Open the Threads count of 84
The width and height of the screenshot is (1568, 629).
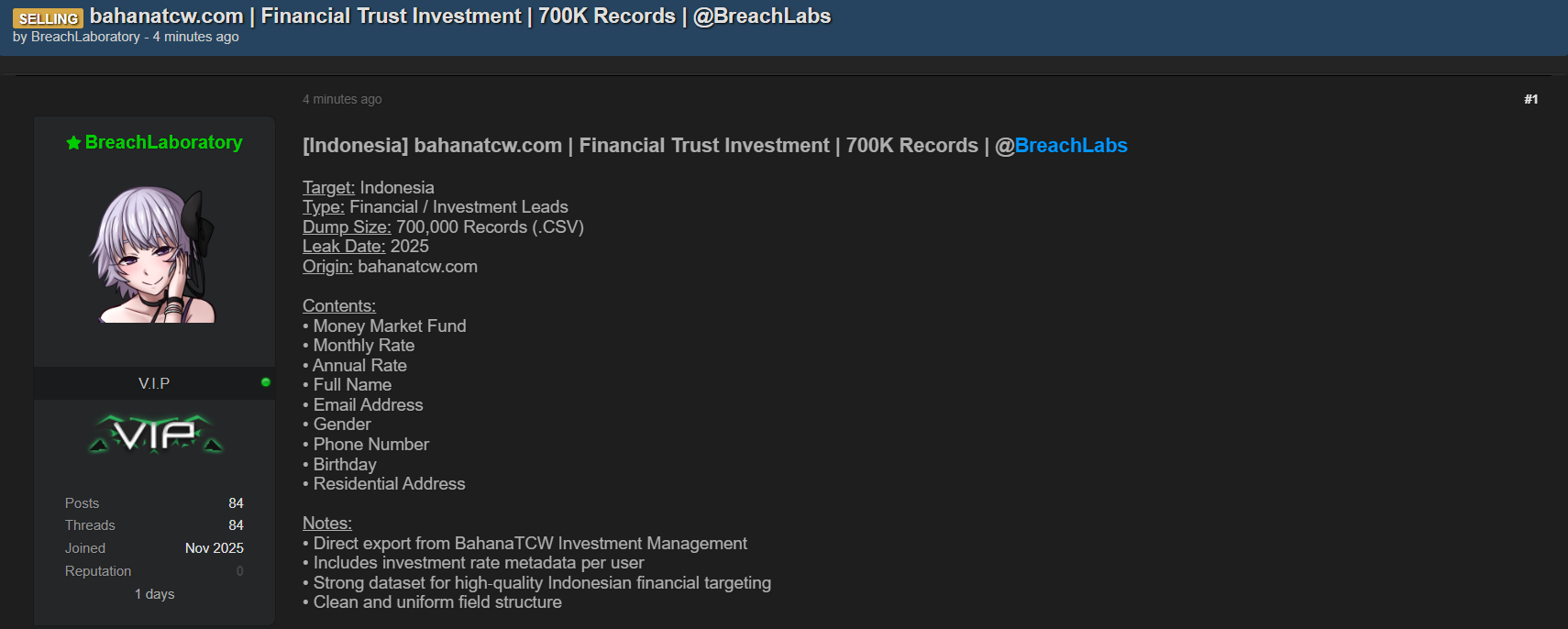(x=236, y=524)
